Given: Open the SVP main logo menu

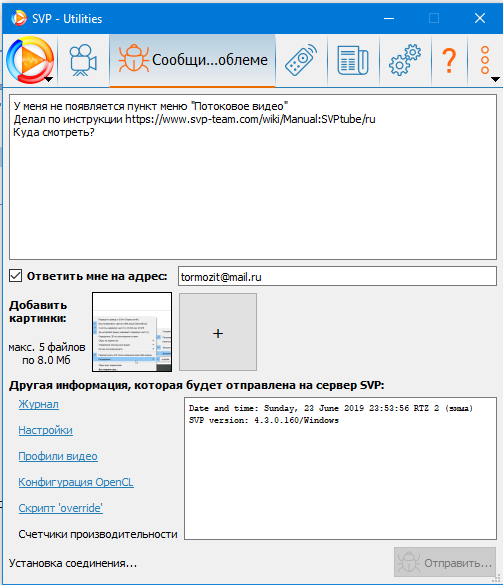Looking at the screenshot, I should coord(30,60).
